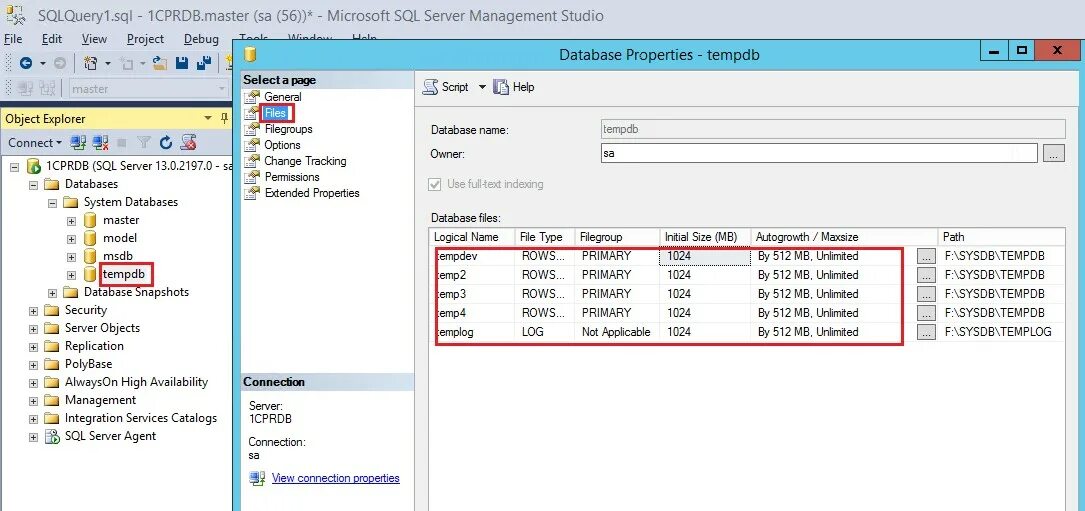This screenshot has width=1085, height=511.
Task: Click the tempdb database cylinder icon
Action: pyautogui.click(x=90, y=274)
